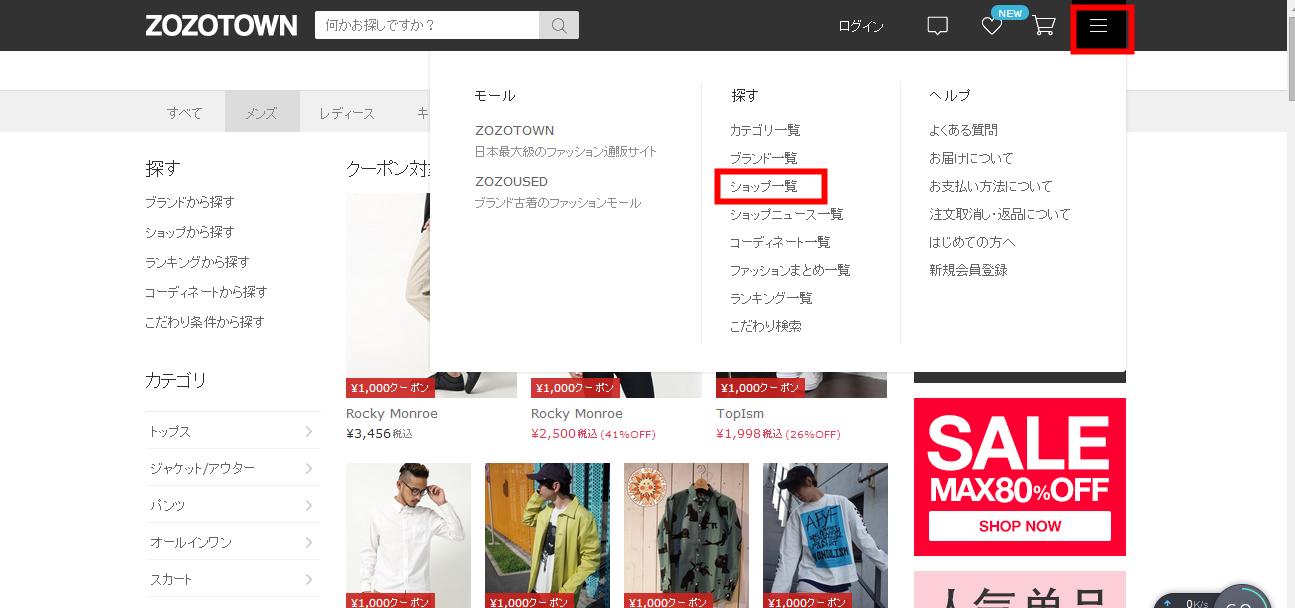Expand the オールインワン category arrow
1295x608 pixels.
pyautogui.click(x=308, y=542)
